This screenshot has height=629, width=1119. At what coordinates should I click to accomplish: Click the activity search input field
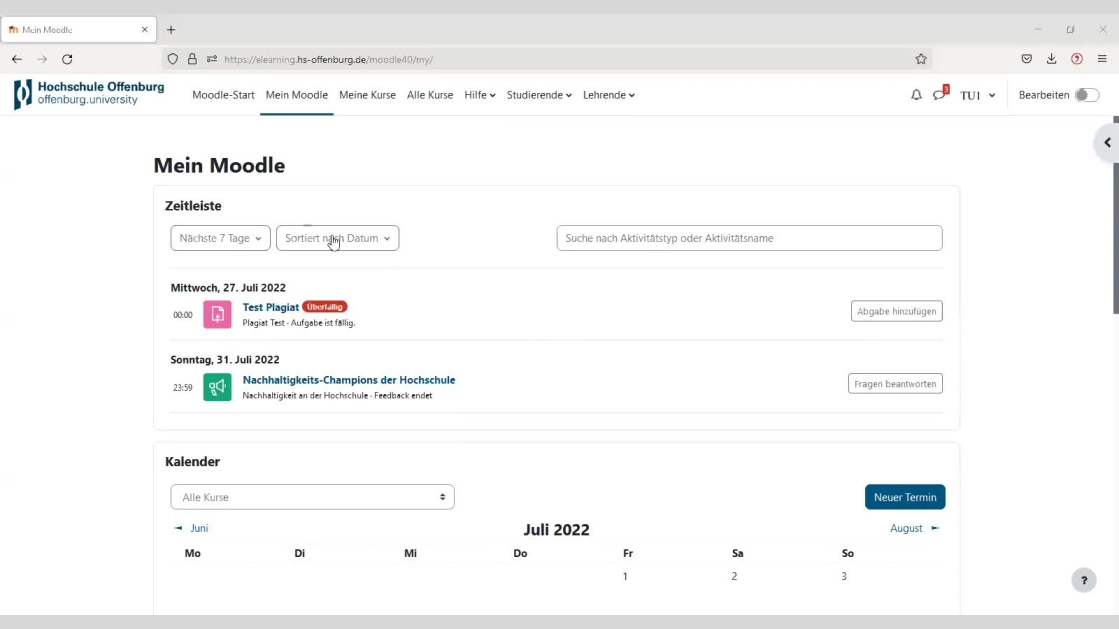pos(749,238)
